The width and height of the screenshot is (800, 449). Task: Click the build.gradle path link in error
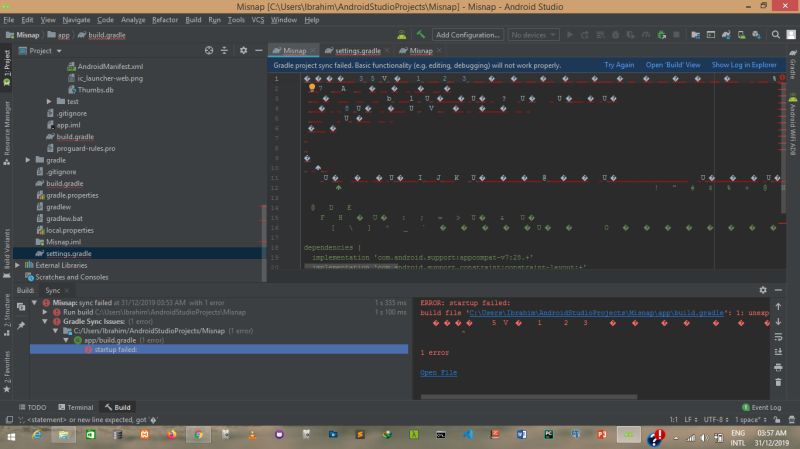point(596,313)
